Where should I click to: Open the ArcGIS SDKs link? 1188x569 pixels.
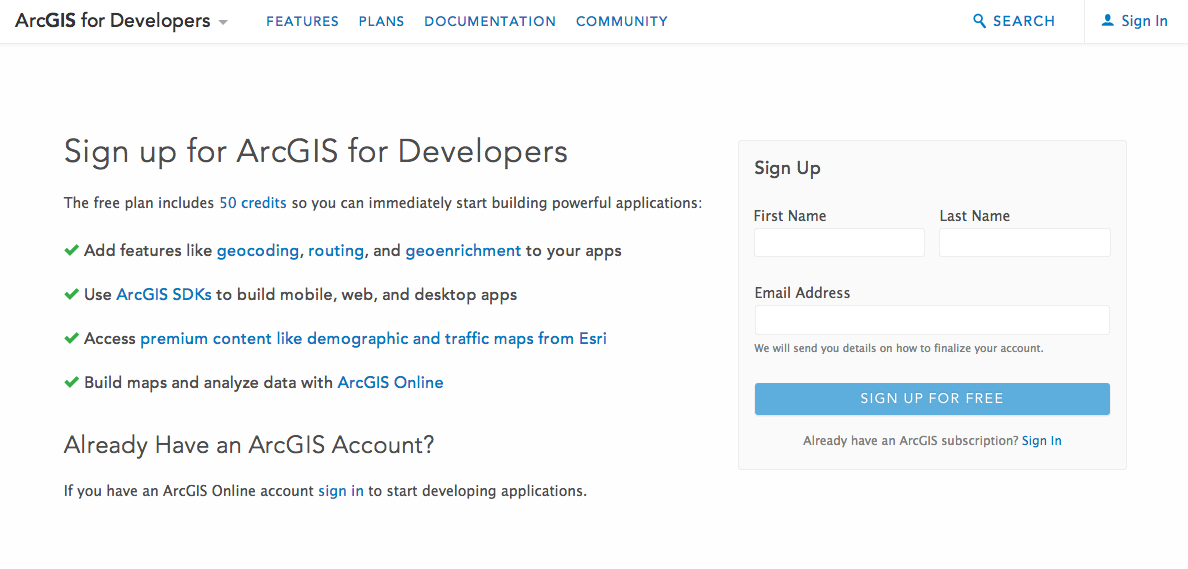164,295
